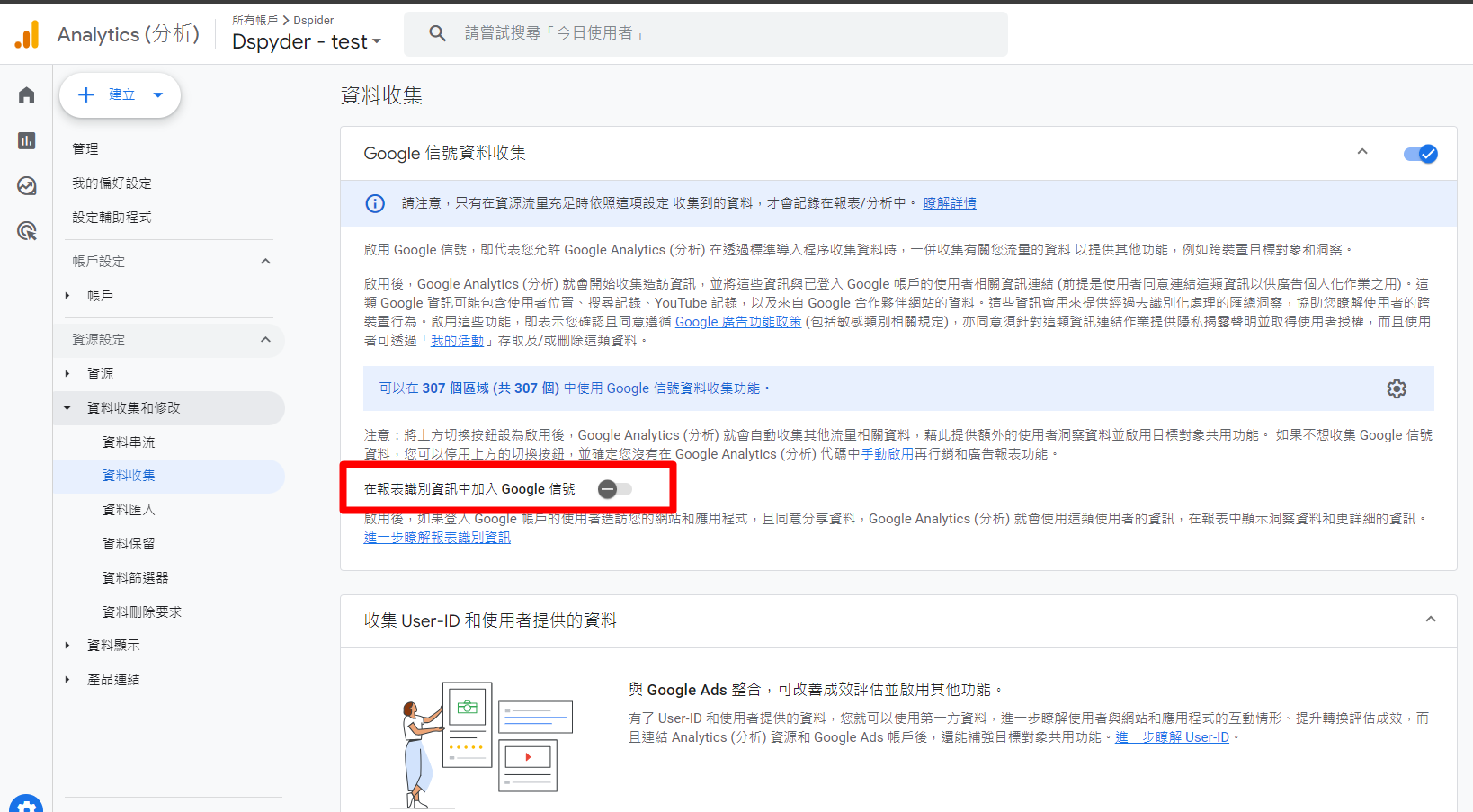
Task: Click the plus icon on 建立 button
Action: pos(86,94)
